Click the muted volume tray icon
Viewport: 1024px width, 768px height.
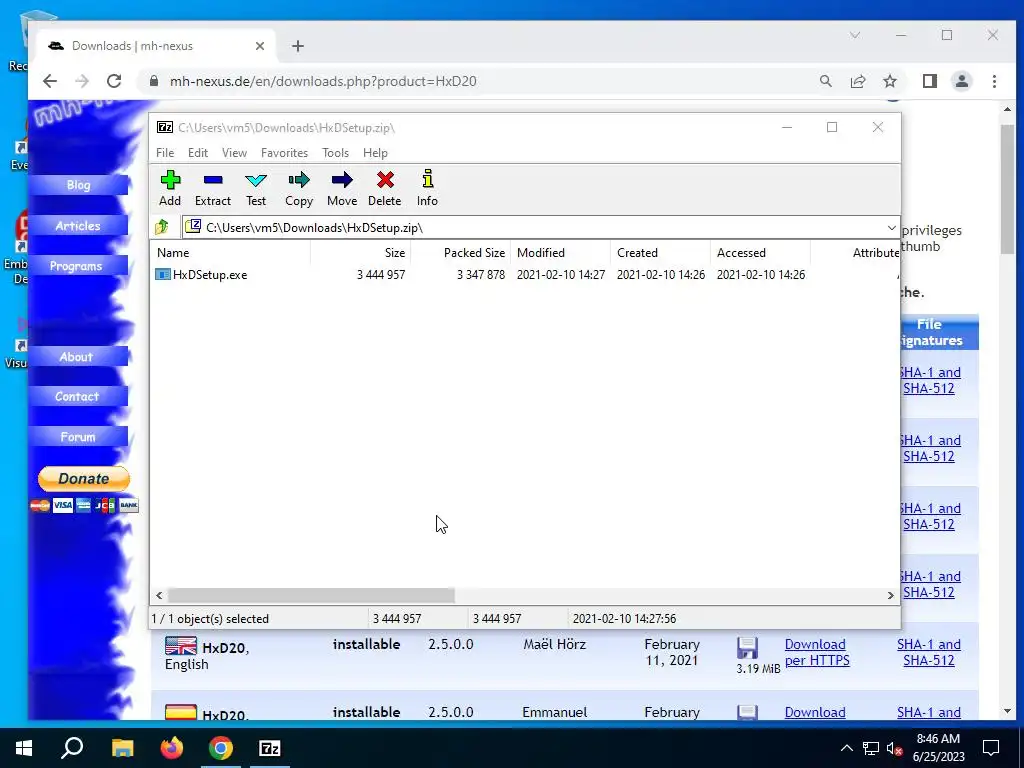[x=893, y=748]
